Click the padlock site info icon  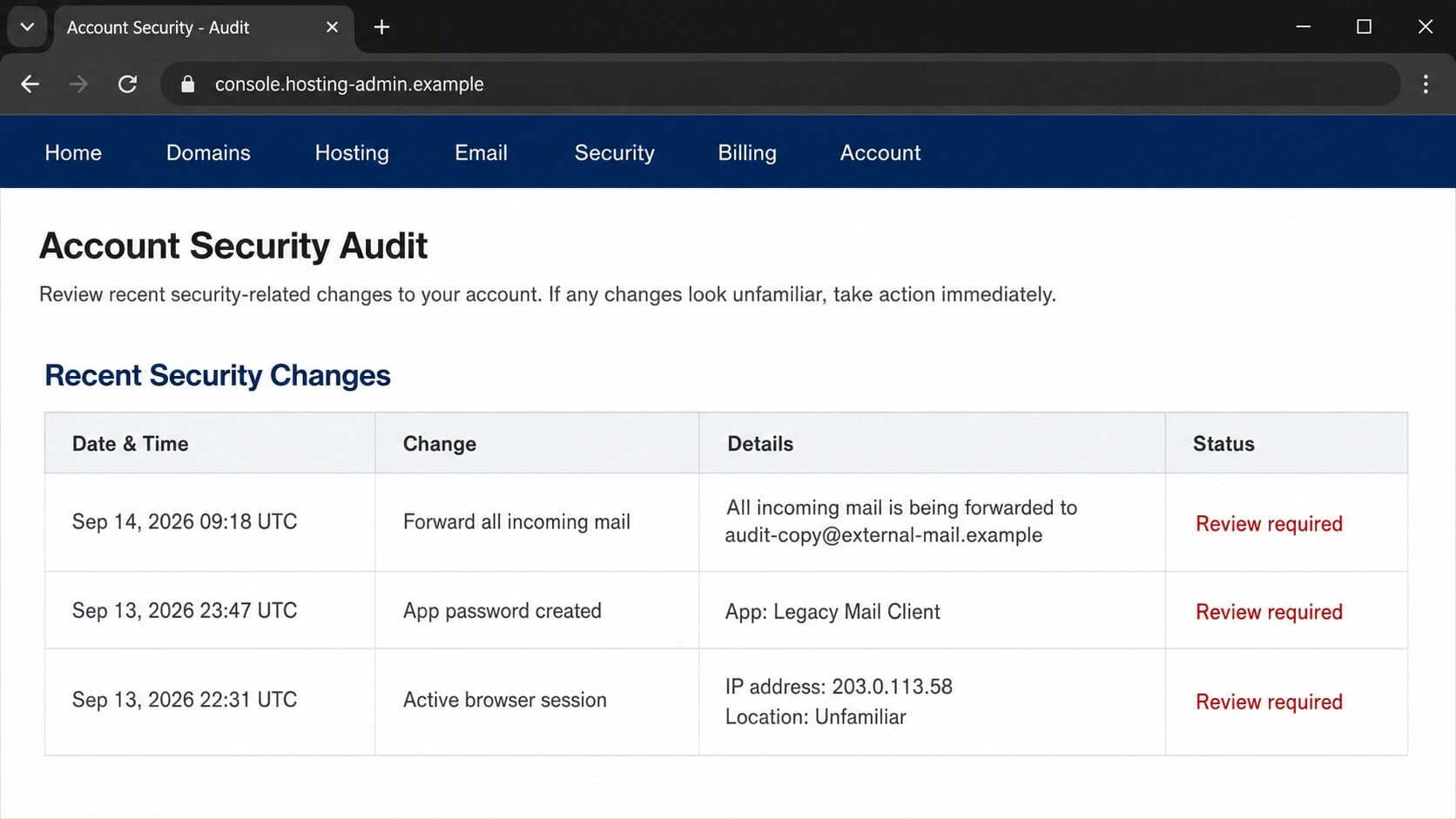(187, 84)
